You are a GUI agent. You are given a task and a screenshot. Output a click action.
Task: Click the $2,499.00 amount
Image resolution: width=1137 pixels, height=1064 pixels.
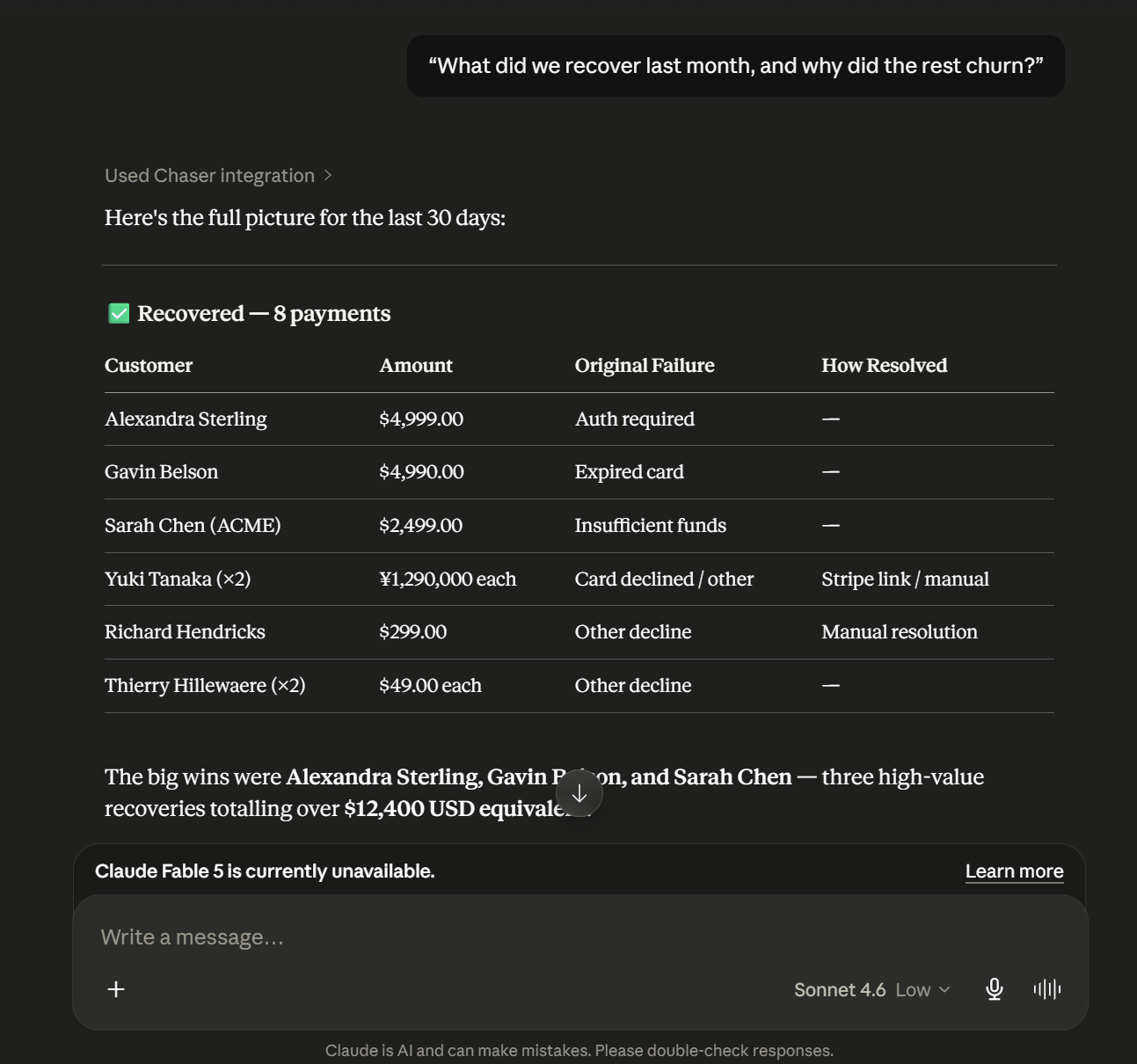(x=420, y=526)
